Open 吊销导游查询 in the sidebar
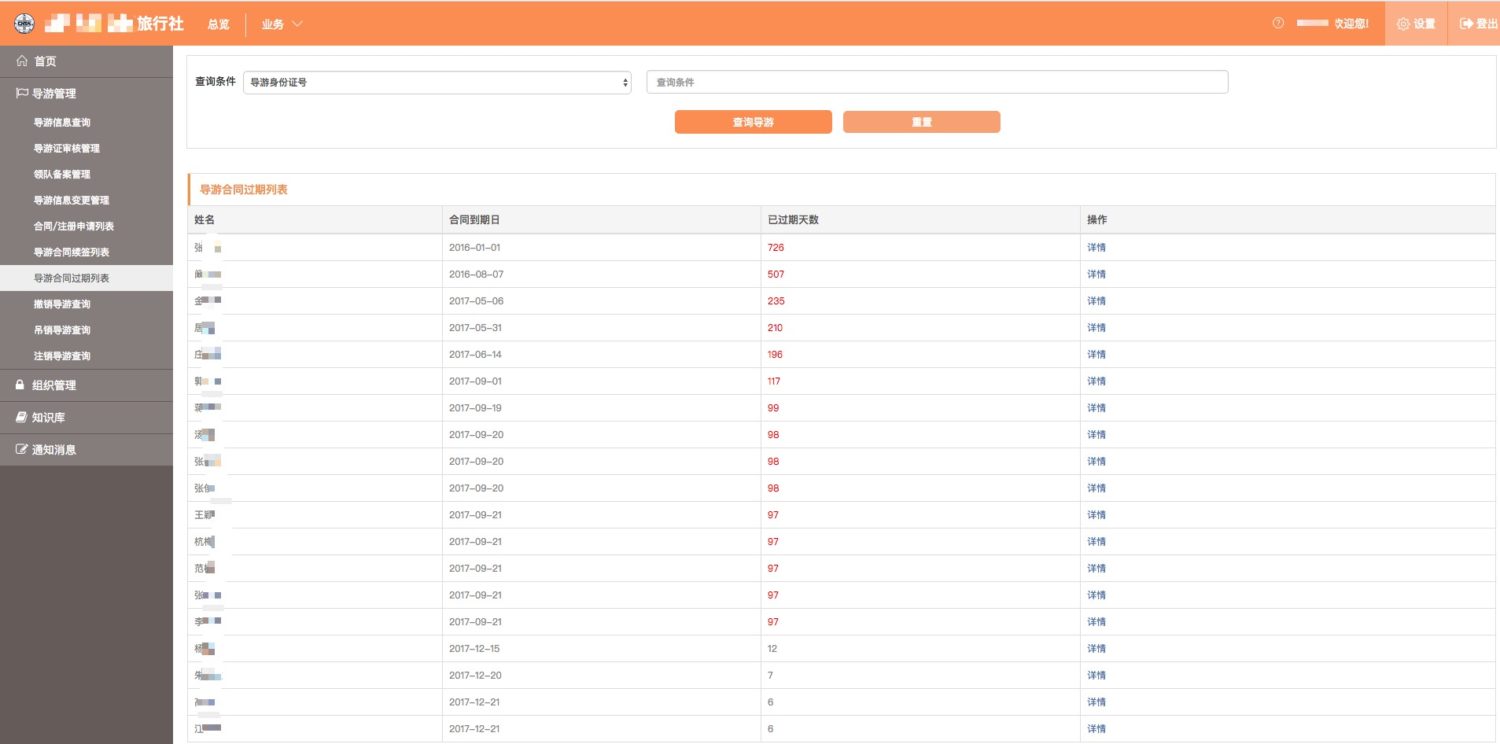The width and height of the screenshot is (1500, 744). pyautogui.click(x=62, y=330)
